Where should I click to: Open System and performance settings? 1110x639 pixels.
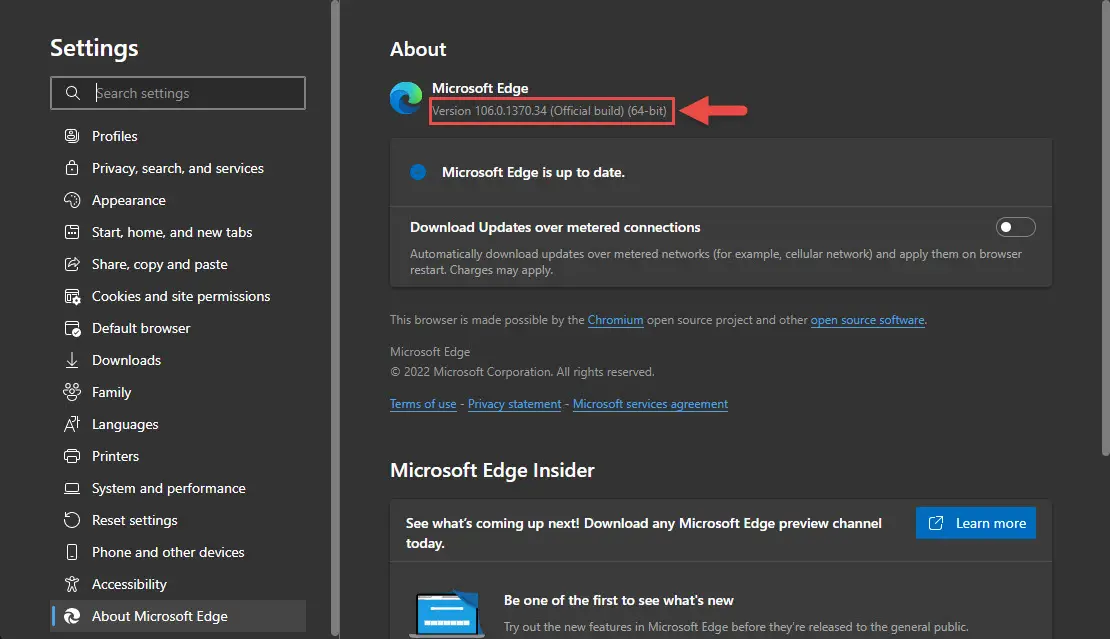click(x=178, y=488)
